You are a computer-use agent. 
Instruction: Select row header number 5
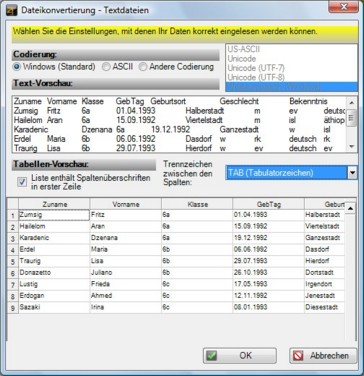tap(13, 262)
